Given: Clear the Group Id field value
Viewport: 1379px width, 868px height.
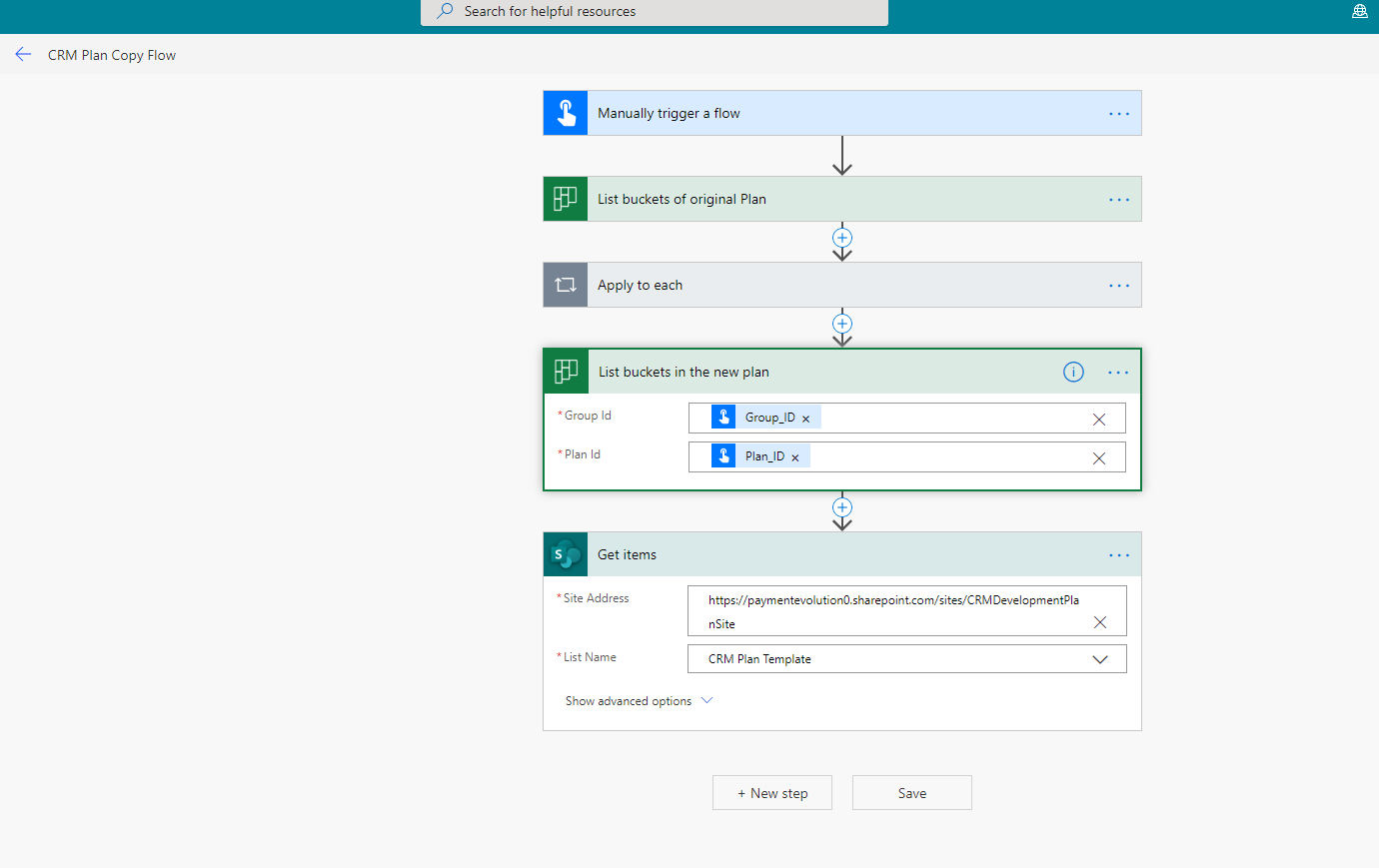Looking at the screenshot, I should [1098, 420].
